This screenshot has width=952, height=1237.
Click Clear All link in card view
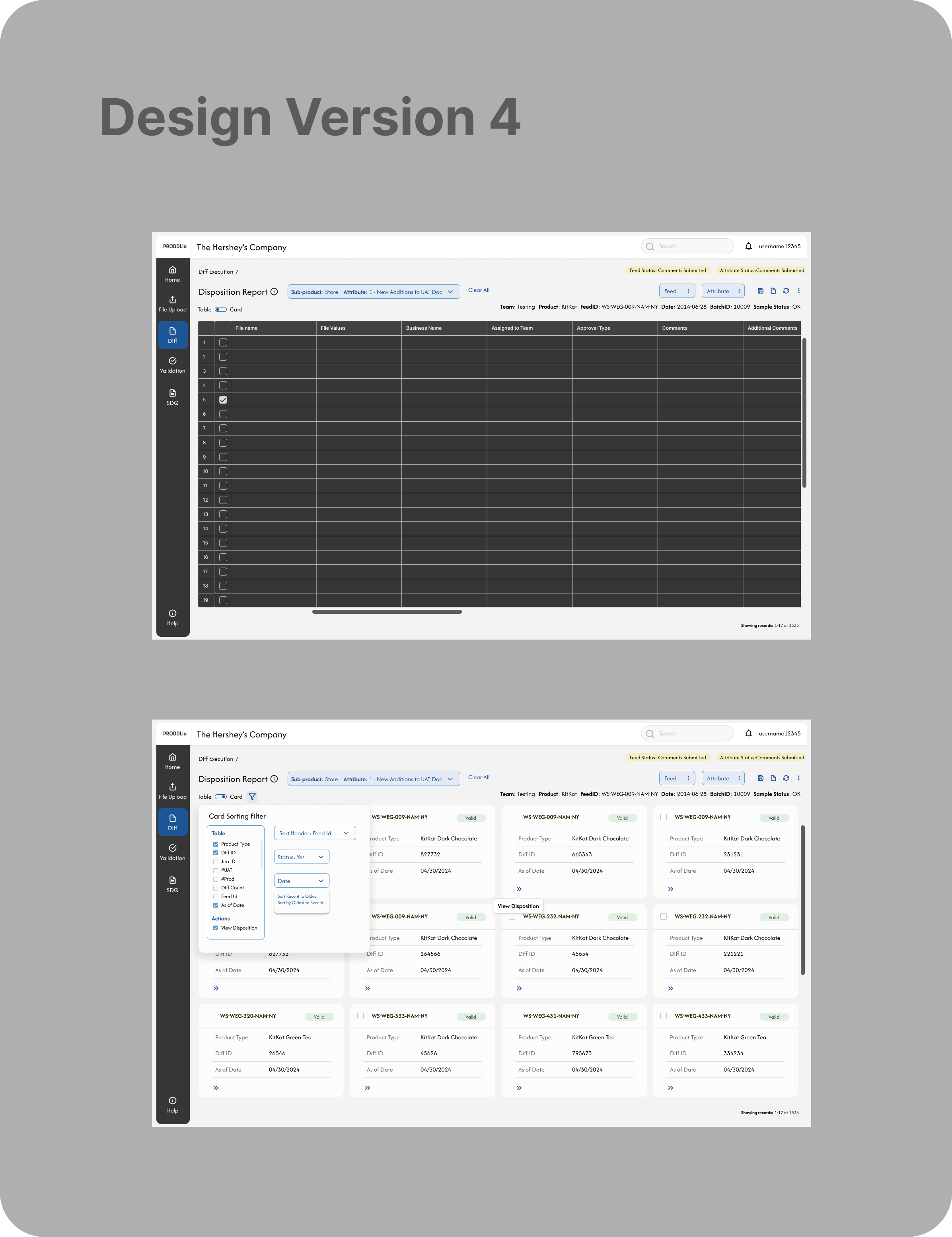(478, 777)
